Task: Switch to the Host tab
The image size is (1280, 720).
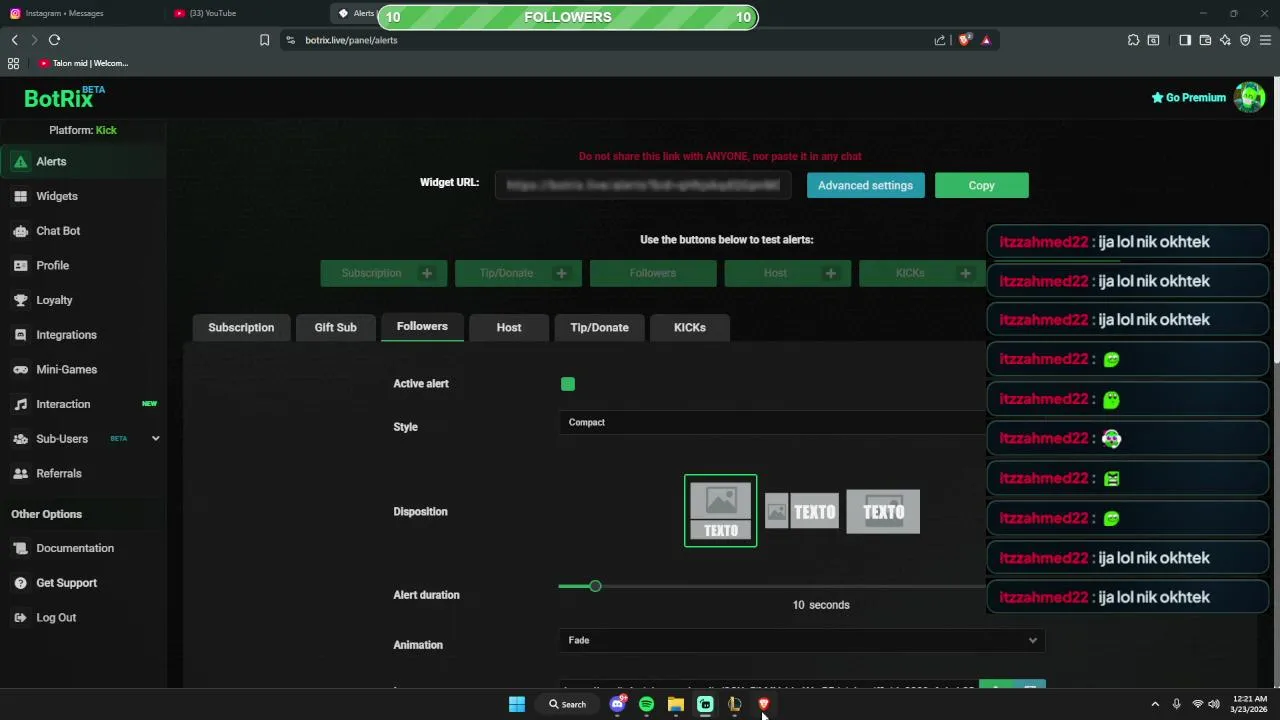Action: pyautogui.click(x=509, y=327)
